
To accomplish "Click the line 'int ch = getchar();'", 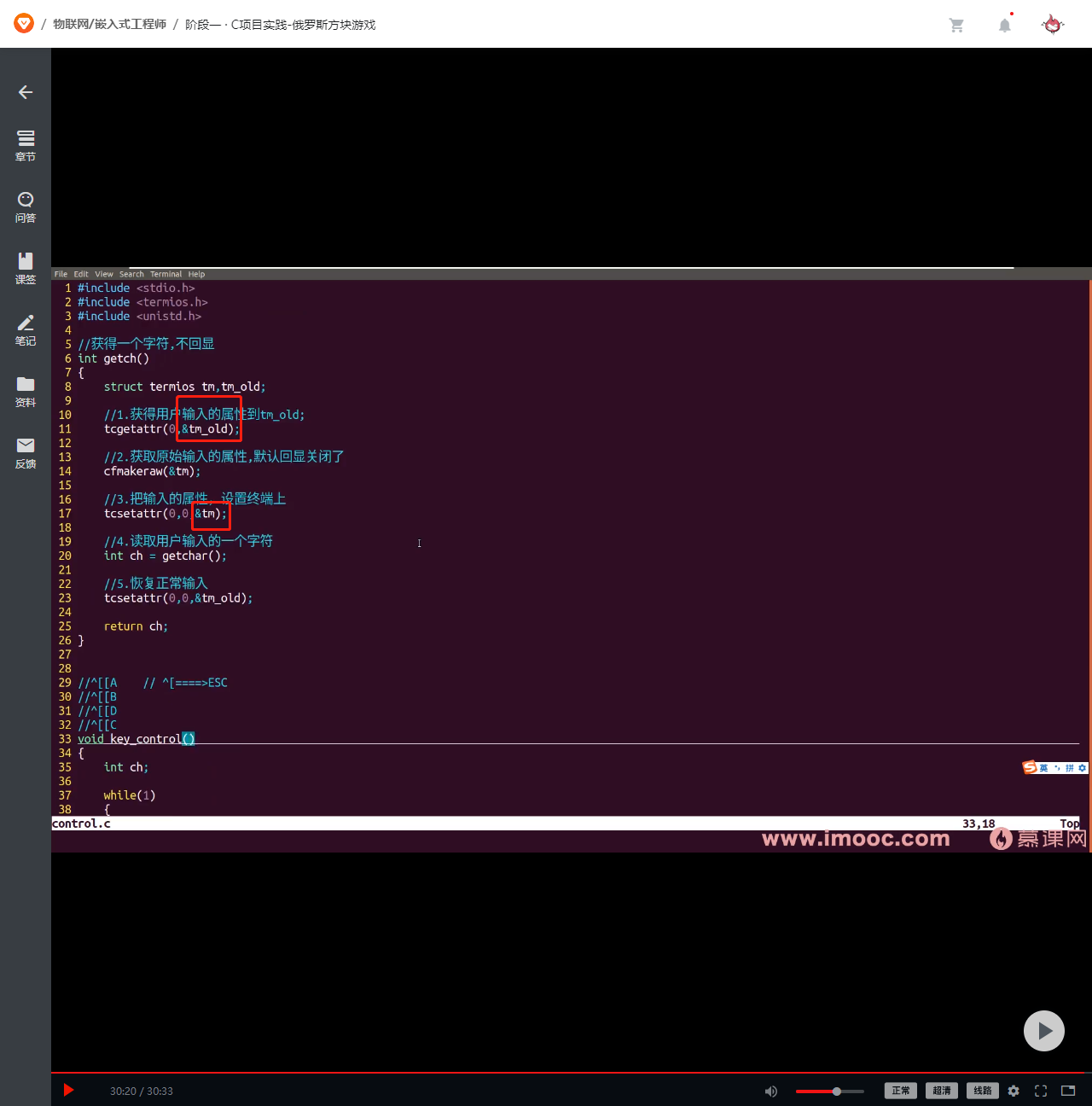I will click(166, 556).
